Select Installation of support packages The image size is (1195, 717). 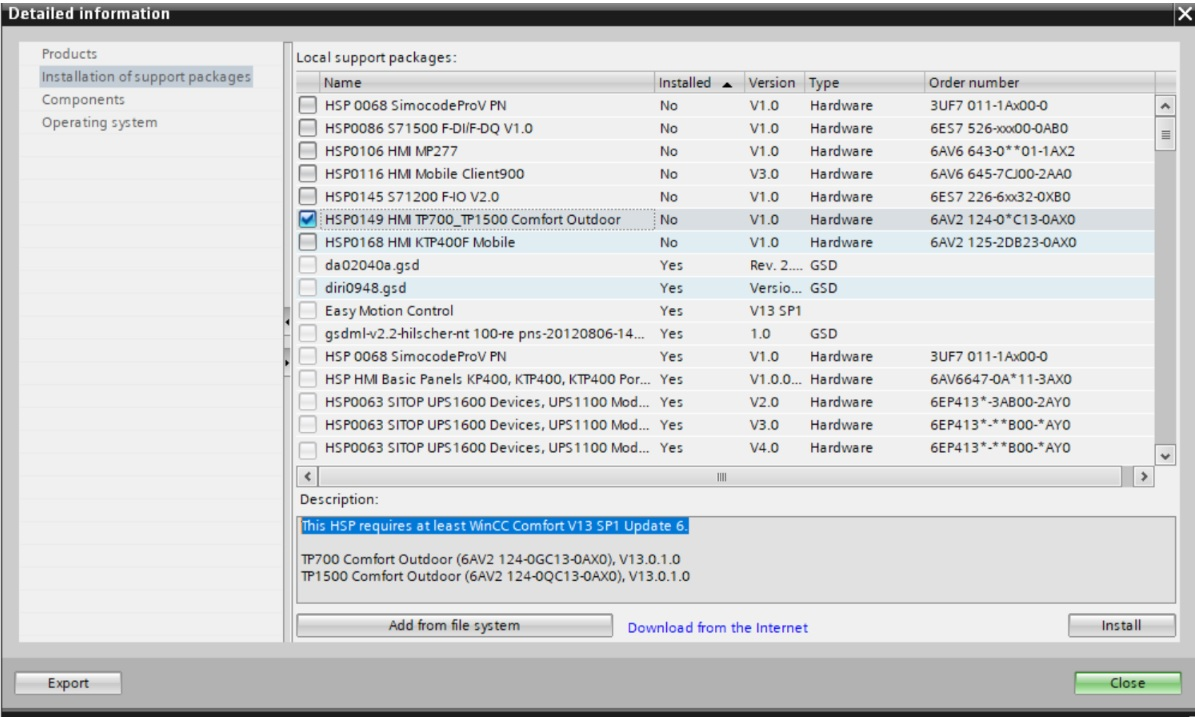click(146, 77)
